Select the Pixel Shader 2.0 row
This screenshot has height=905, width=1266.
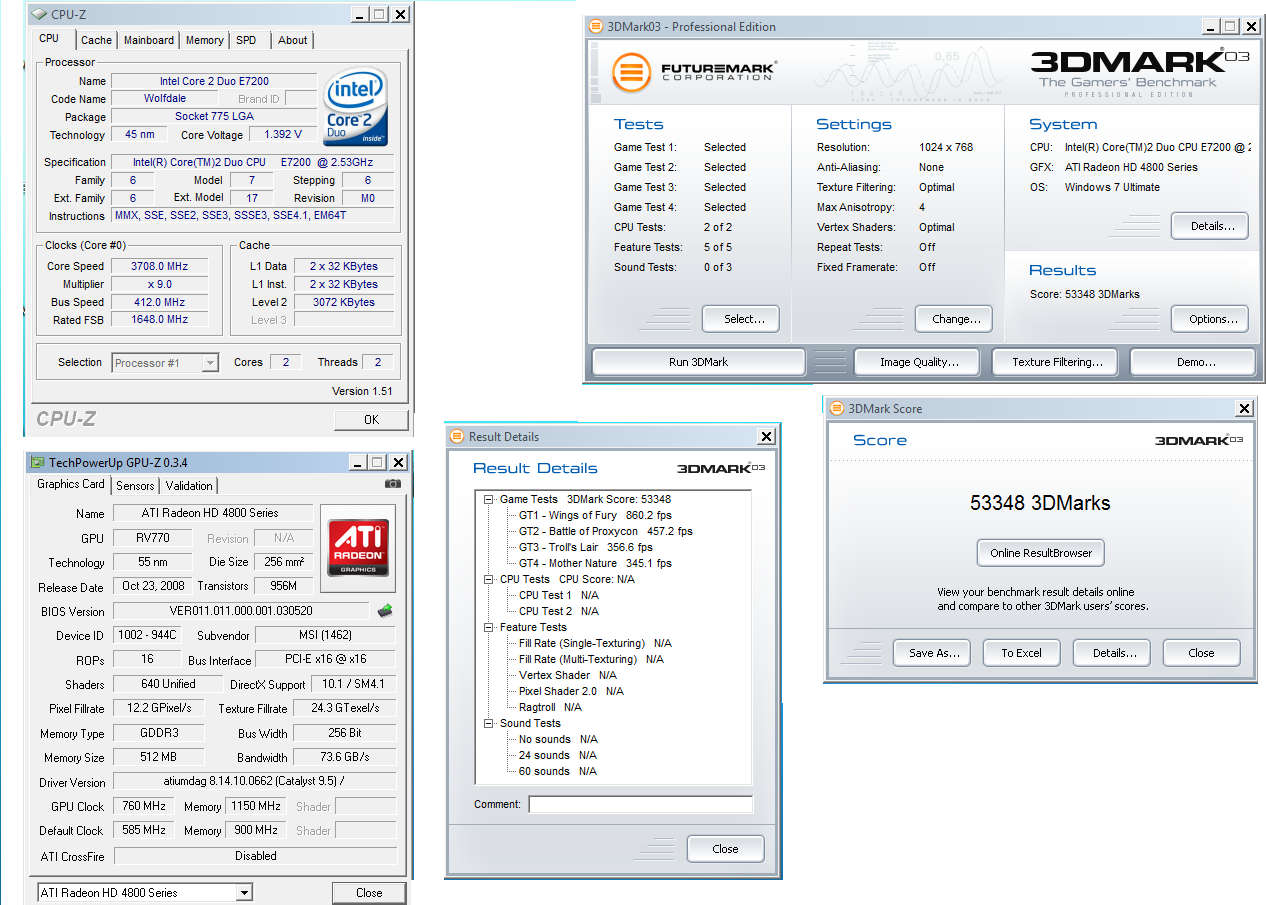571,691
